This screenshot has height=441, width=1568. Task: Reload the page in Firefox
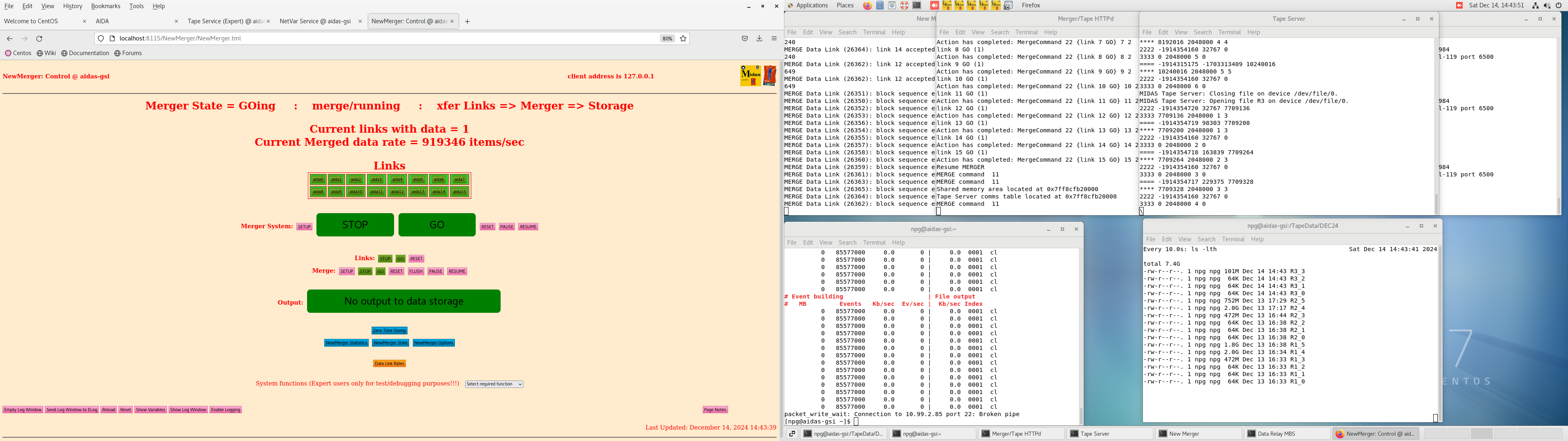(x=40, y=38)
